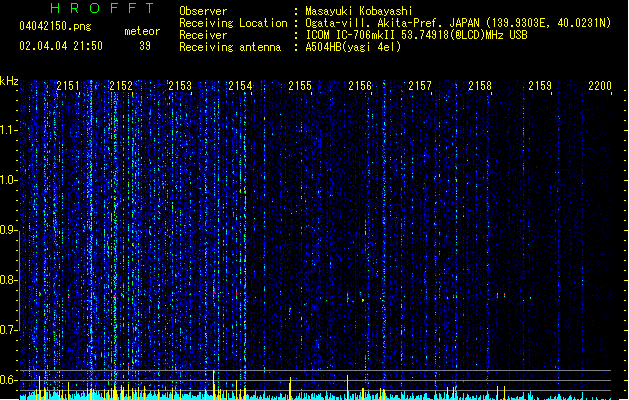The image size is (629, 400).
Task: Click the Receiving antenna label
Action: [x=230, y=47]
